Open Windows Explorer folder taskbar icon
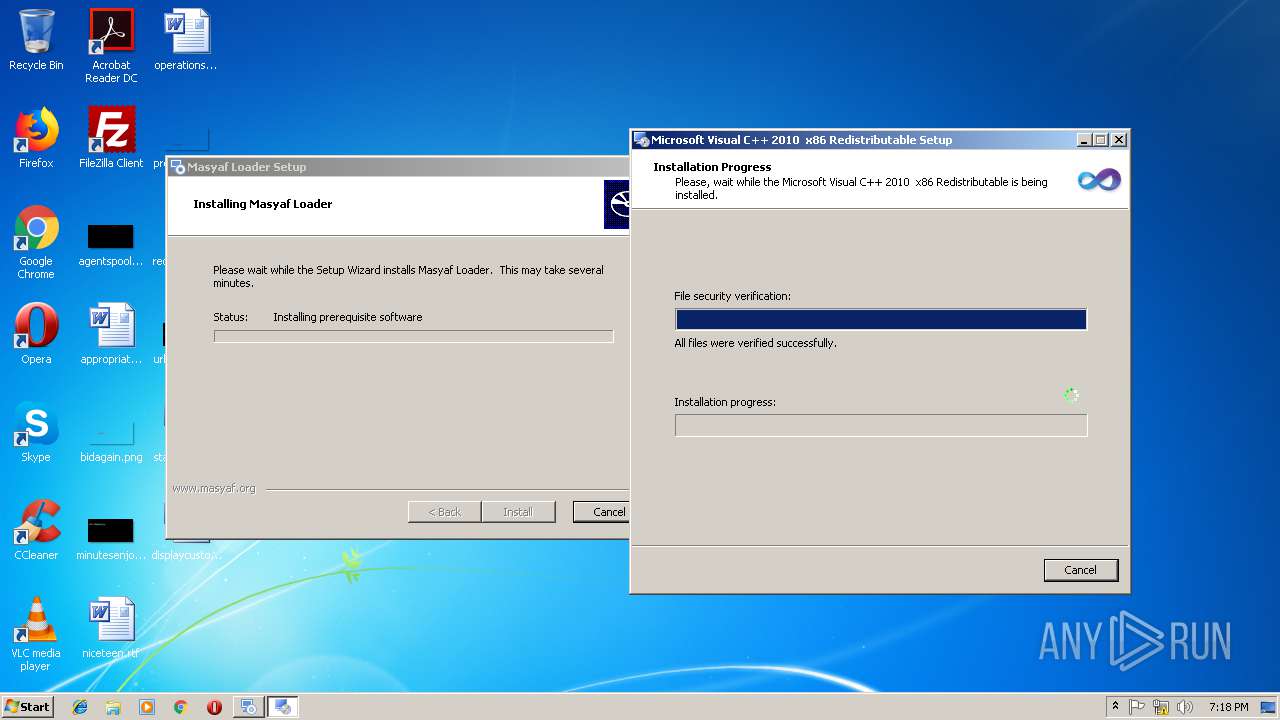1280x720 pixels. (x=113, y=707)
